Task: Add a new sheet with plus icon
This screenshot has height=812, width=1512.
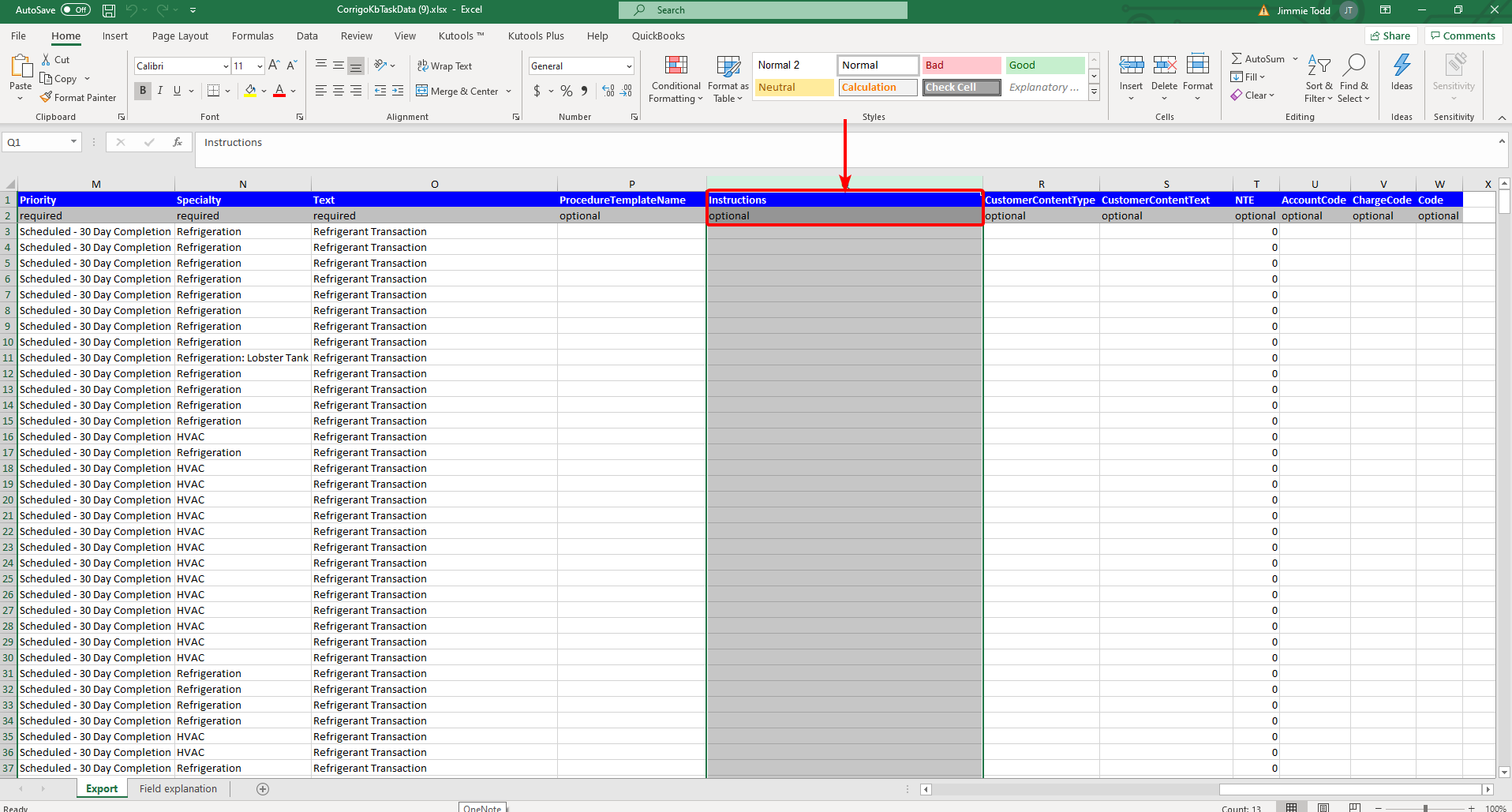Action: (263, 789)
